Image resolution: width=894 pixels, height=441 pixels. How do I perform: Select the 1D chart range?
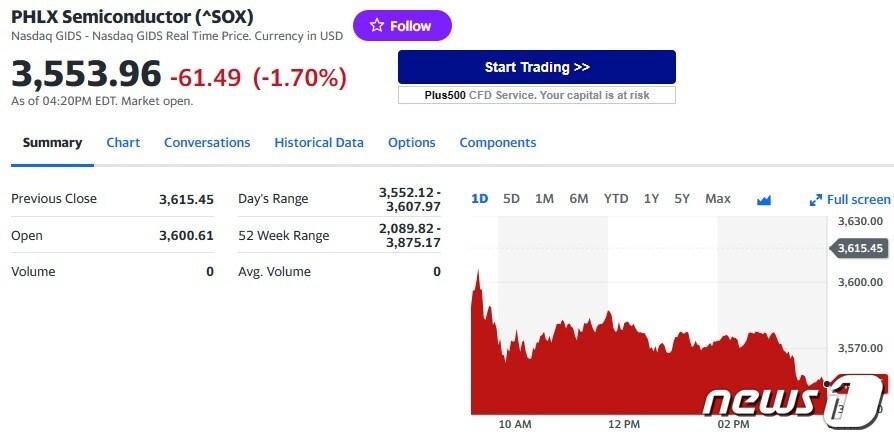(x=480, y=198)
